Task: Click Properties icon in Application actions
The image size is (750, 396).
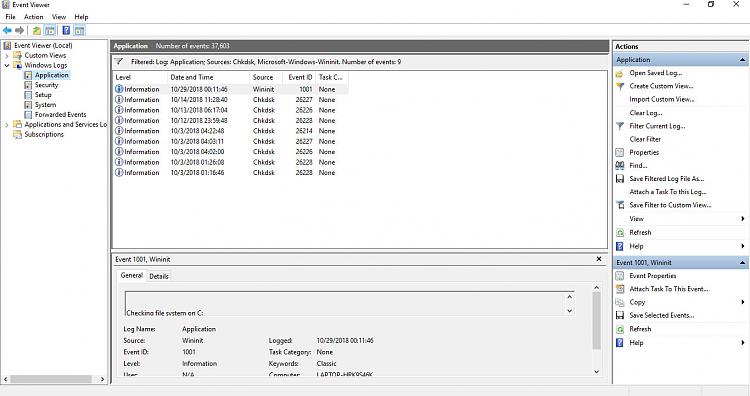Action: tap(619, 153)
